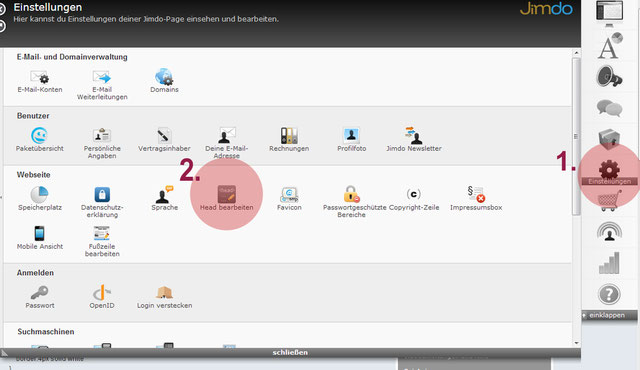640x370 pixels.
Task: Open the font style icon in sidebar
Action: [x=610, y=46]
